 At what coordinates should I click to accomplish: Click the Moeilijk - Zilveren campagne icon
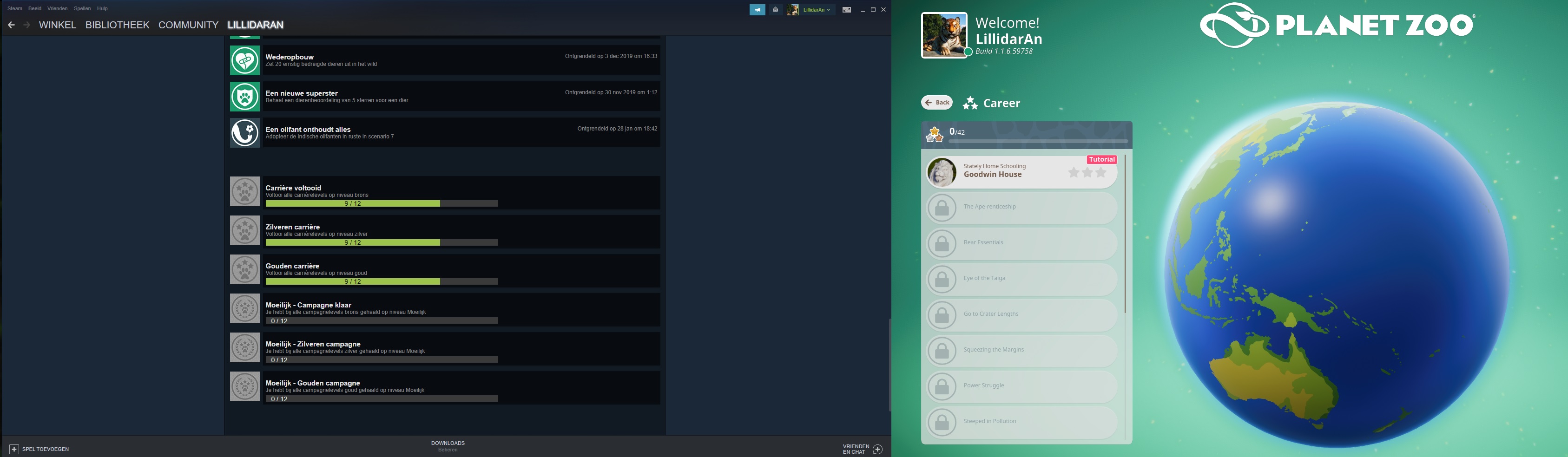(245, 347)
